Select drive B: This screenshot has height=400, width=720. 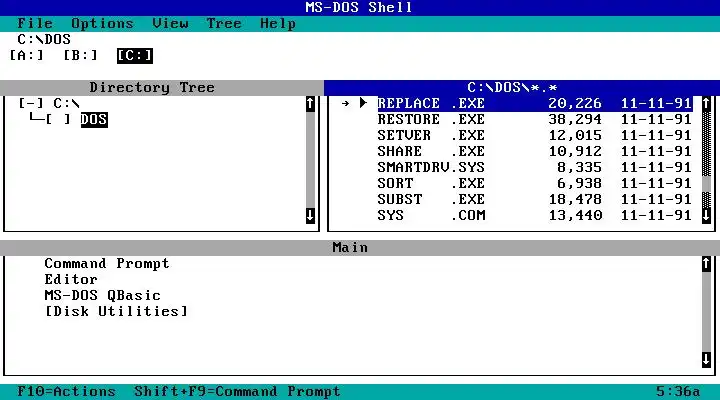80,56
